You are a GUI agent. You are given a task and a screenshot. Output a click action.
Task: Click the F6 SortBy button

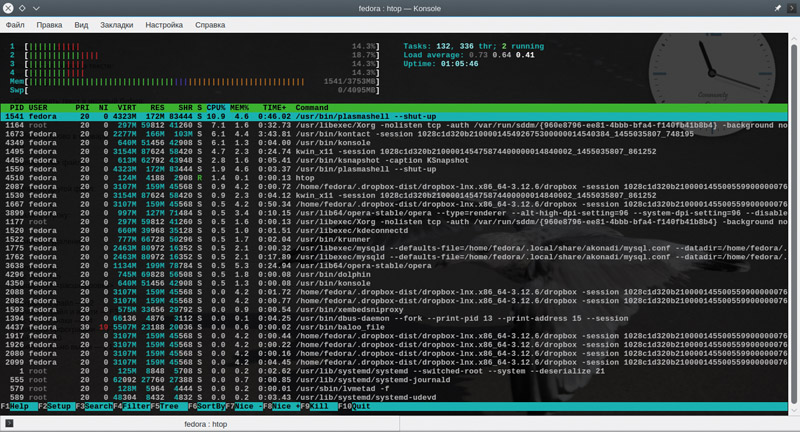coord(206,406)
